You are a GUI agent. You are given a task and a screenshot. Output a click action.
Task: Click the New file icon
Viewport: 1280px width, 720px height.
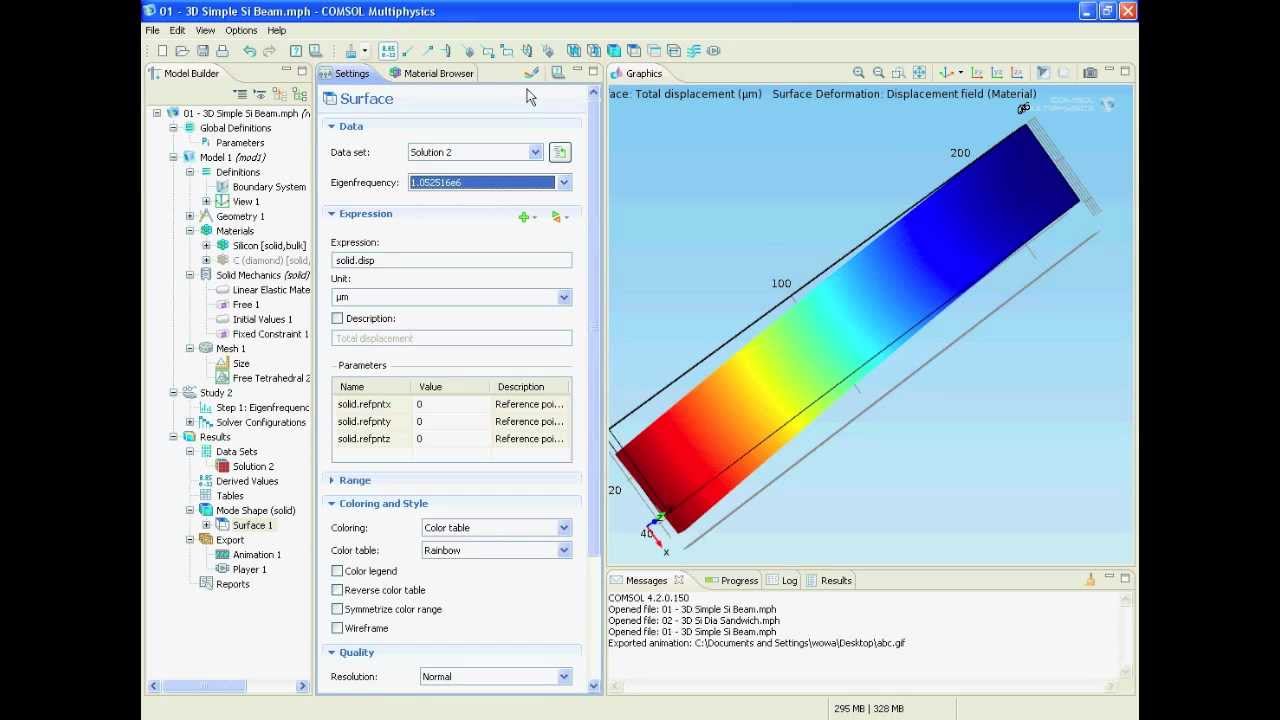(162, 51)
